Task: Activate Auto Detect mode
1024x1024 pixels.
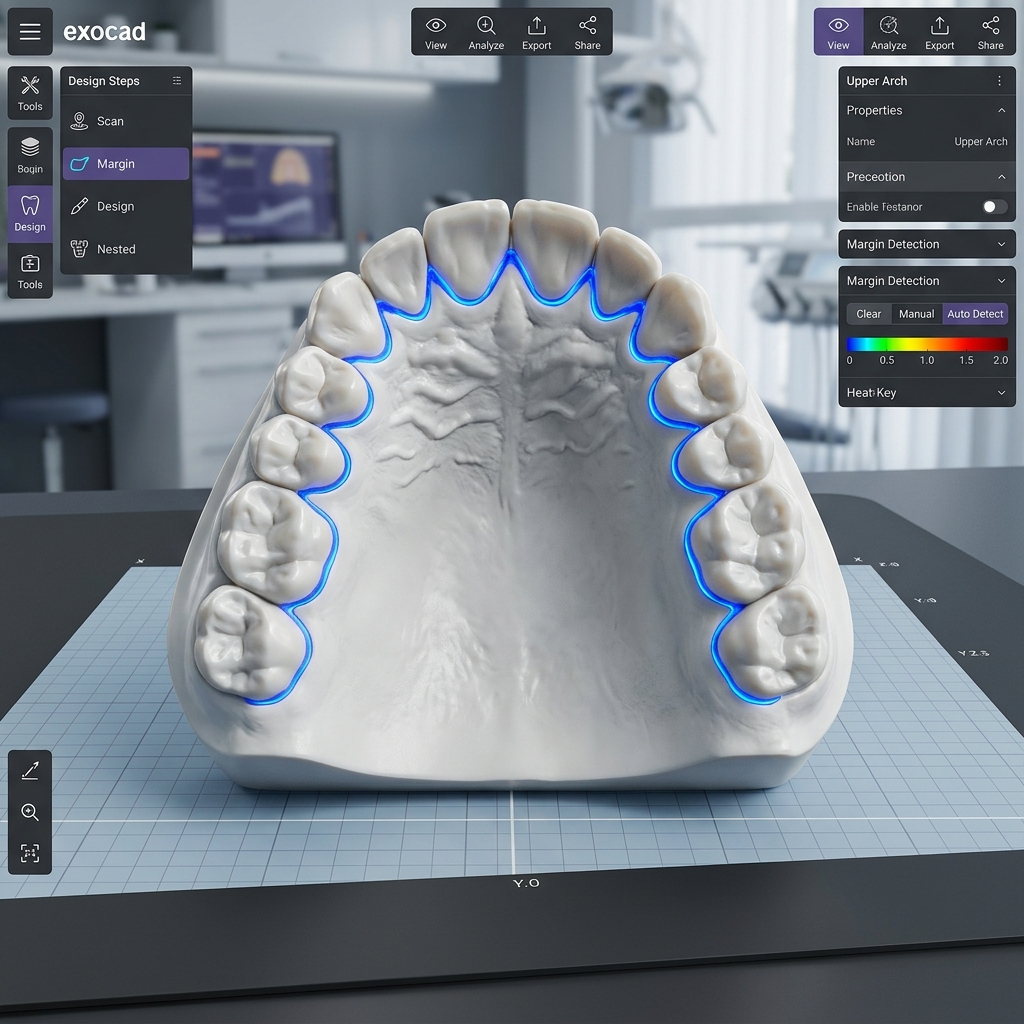Action: (x=974, y=313)
